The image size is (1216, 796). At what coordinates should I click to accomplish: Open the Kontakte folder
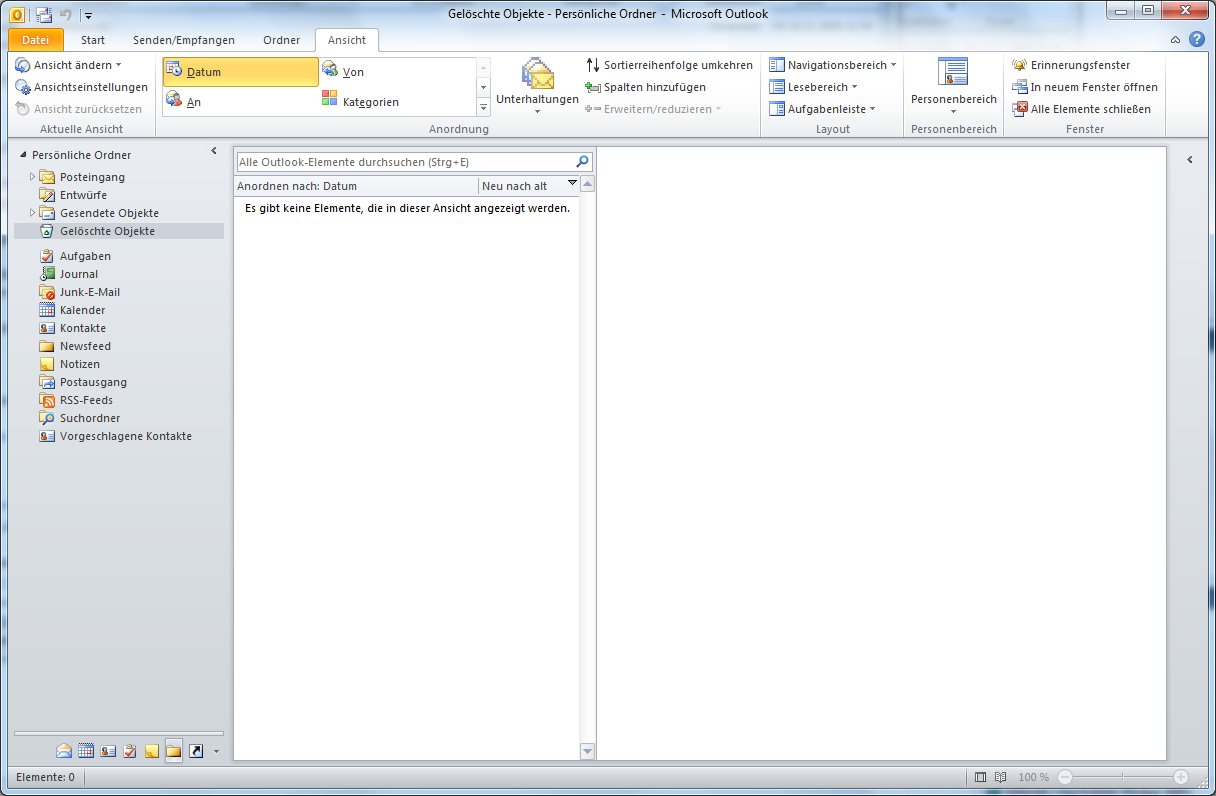[x=82, y=328]
